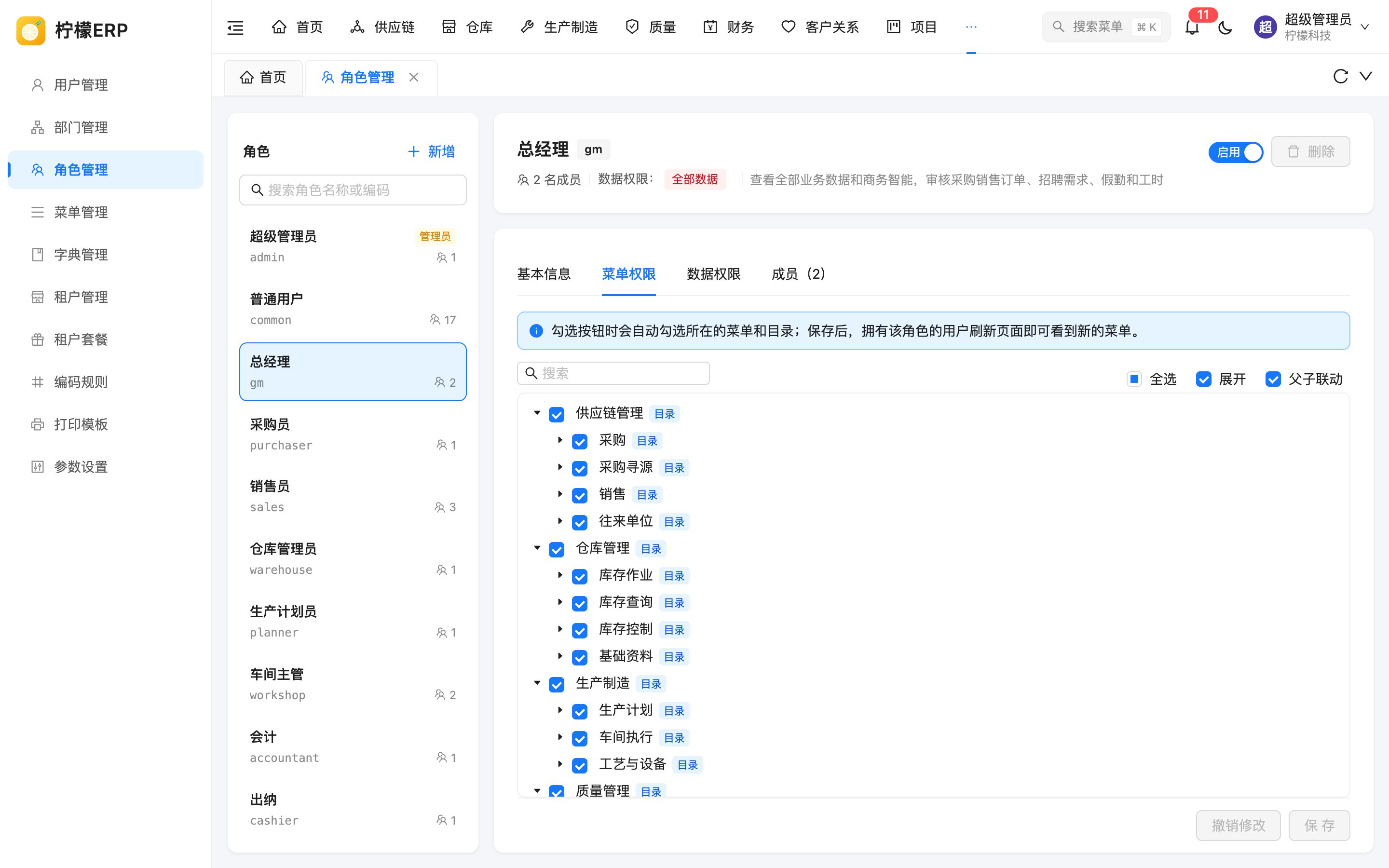The width and height of the screenshot is (1389, 868).
Task: Open 参数设置 in the sidebar
Action: [106, 467]
